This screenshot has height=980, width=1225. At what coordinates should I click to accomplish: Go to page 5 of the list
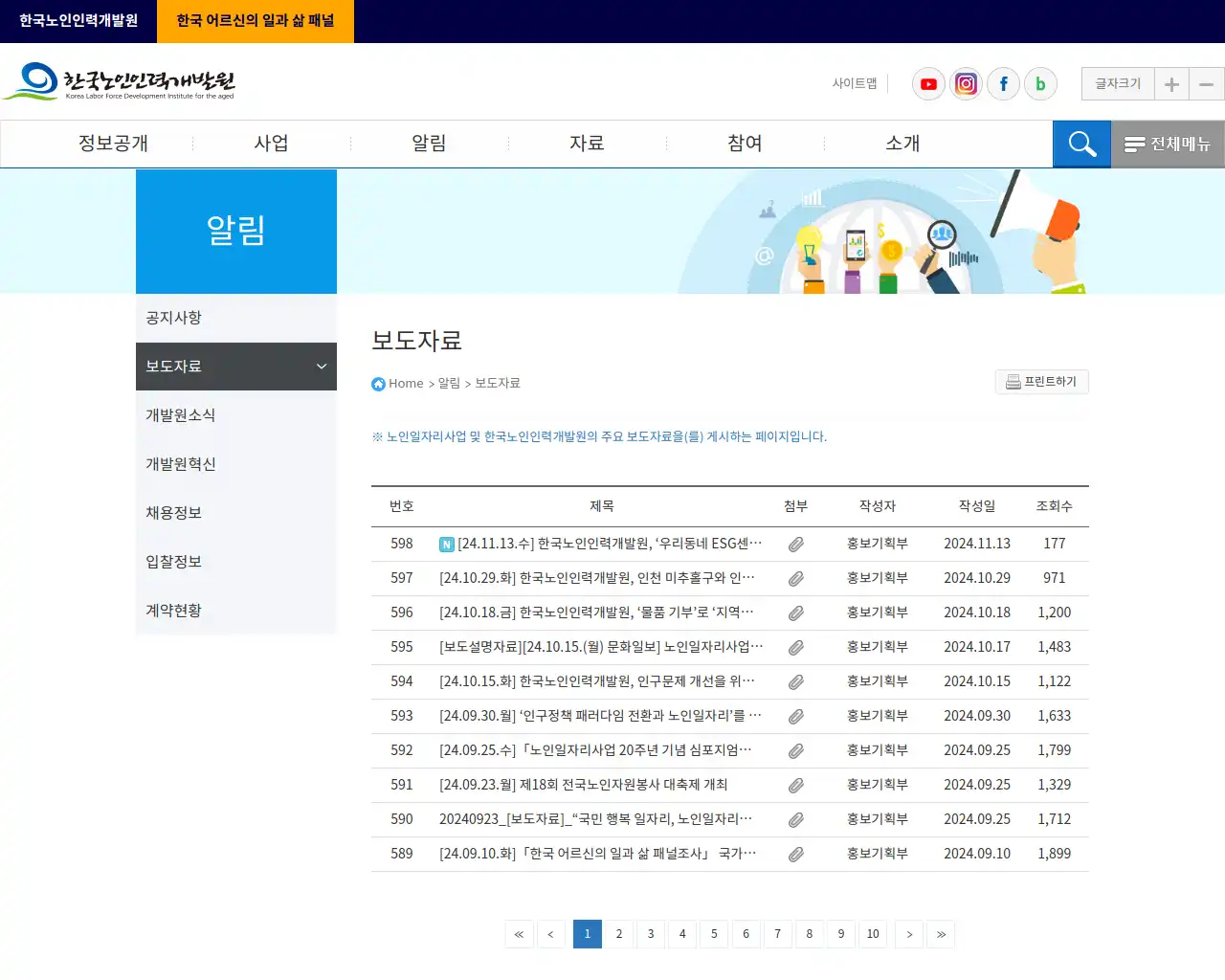click(714, 934)
